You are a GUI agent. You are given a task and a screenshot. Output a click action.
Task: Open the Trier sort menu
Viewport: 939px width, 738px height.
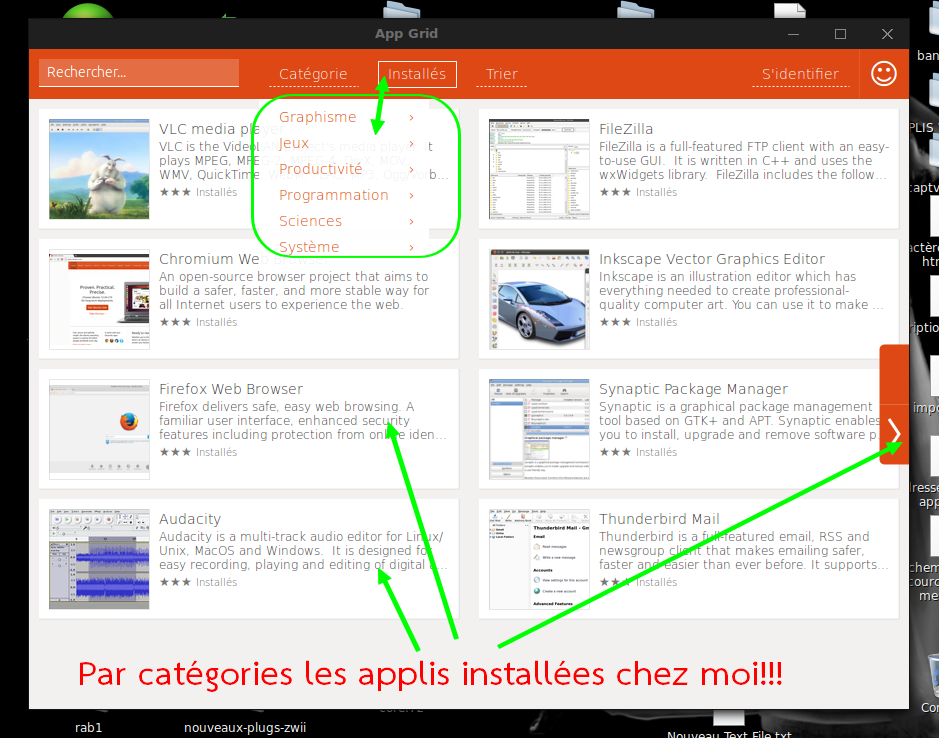coord(502,74)
